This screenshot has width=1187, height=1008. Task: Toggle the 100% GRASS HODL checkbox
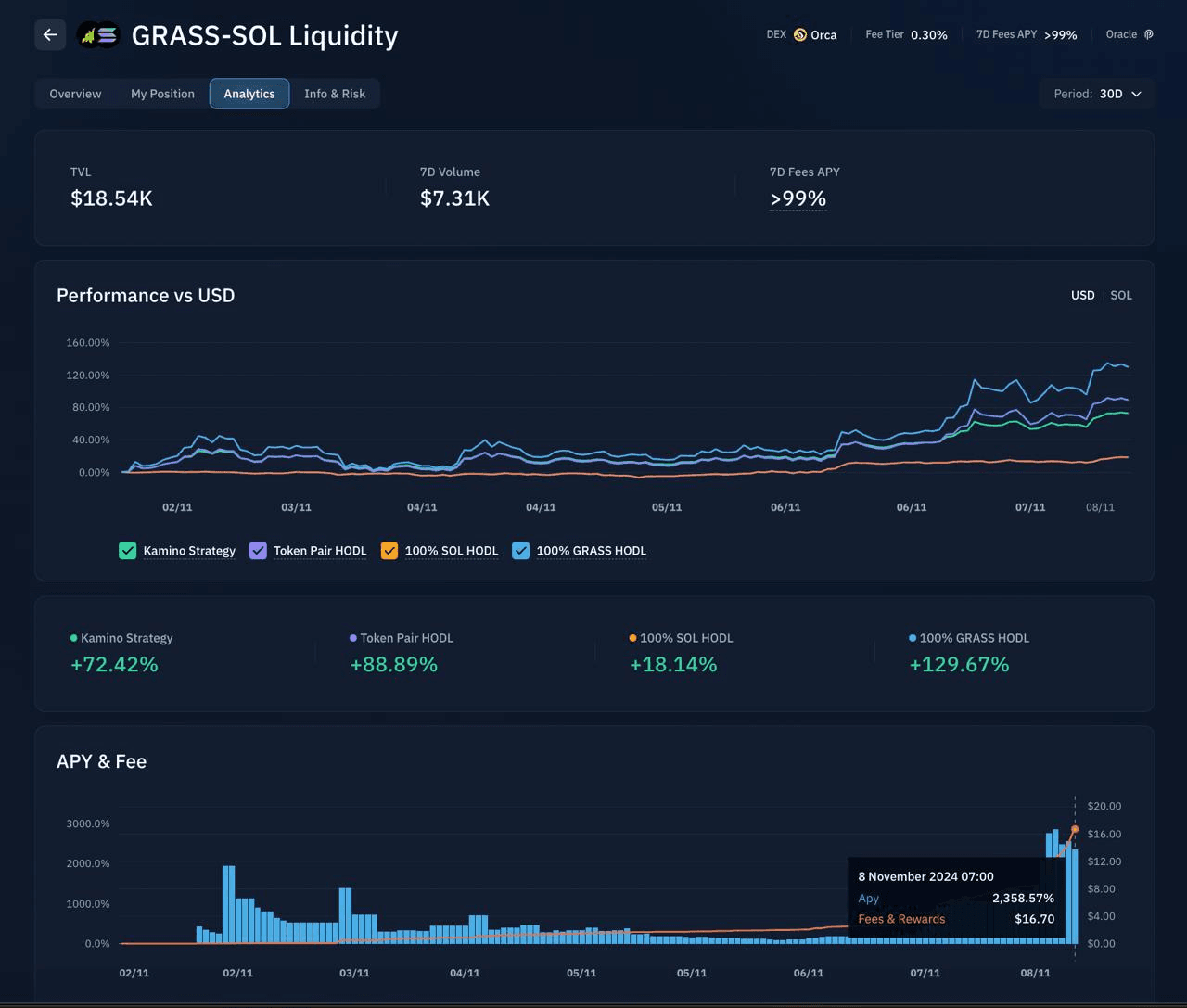pyautogui.click(x=521, y=551)
